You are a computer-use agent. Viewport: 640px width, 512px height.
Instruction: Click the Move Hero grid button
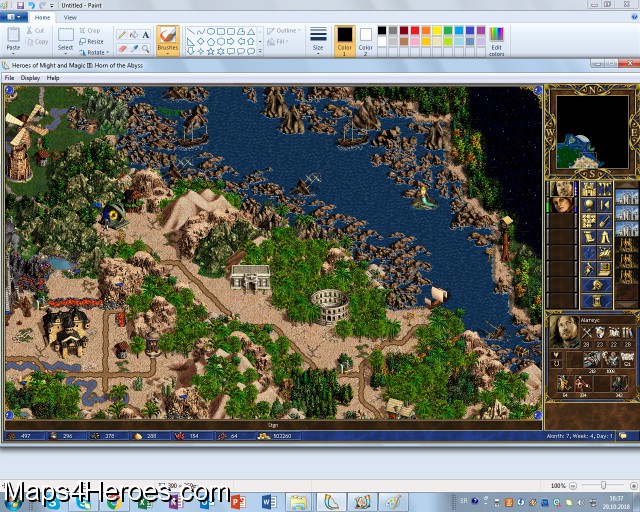589,221
